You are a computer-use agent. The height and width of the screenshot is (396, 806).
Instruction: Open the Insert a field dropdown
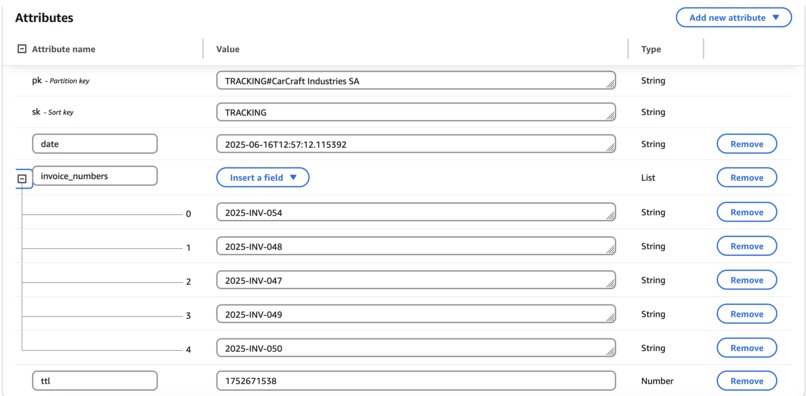pyautogui.click(x=263, y=177)
